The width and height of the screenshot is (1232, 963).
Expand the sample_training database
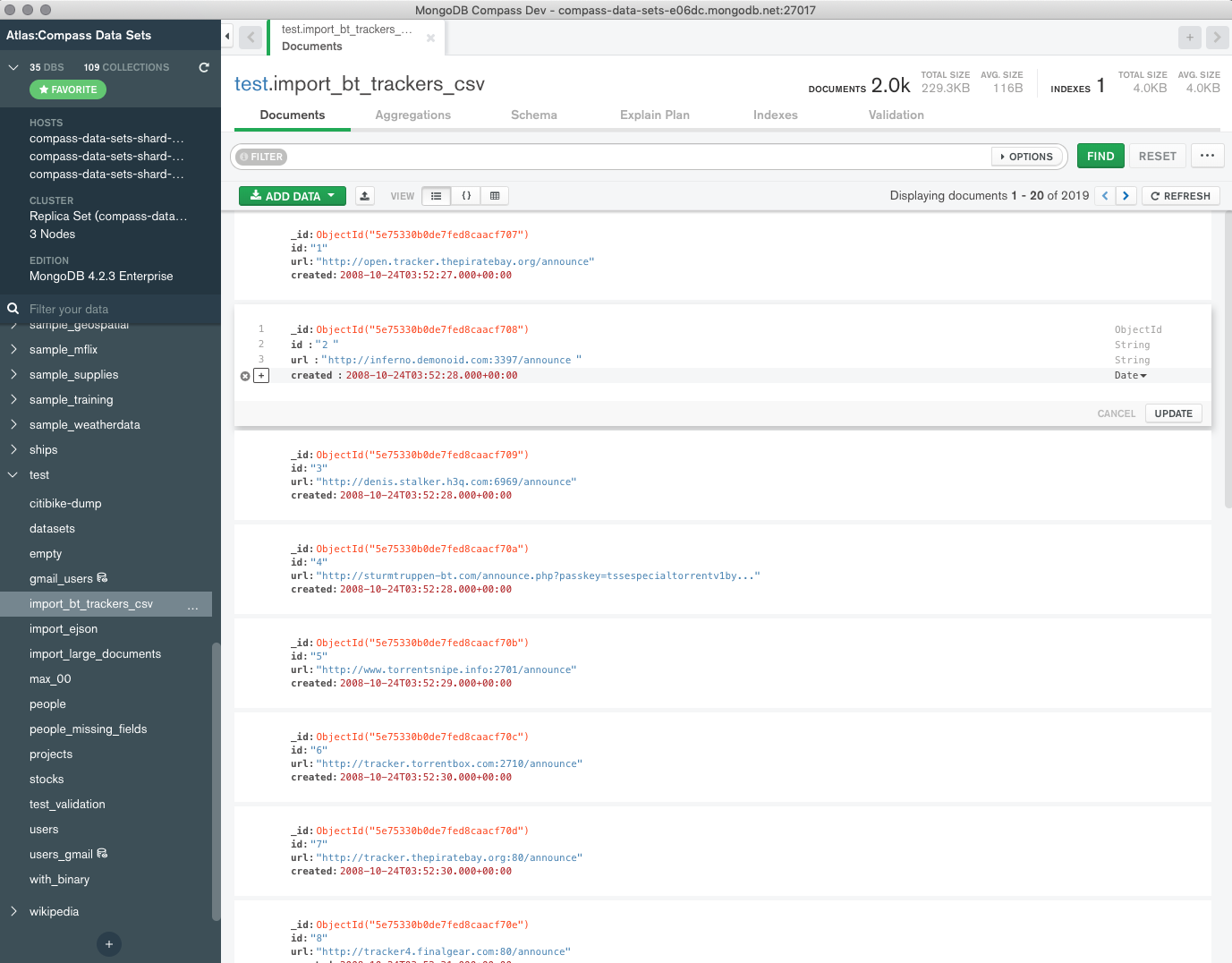pyautogui.click(x=13, y=400)
